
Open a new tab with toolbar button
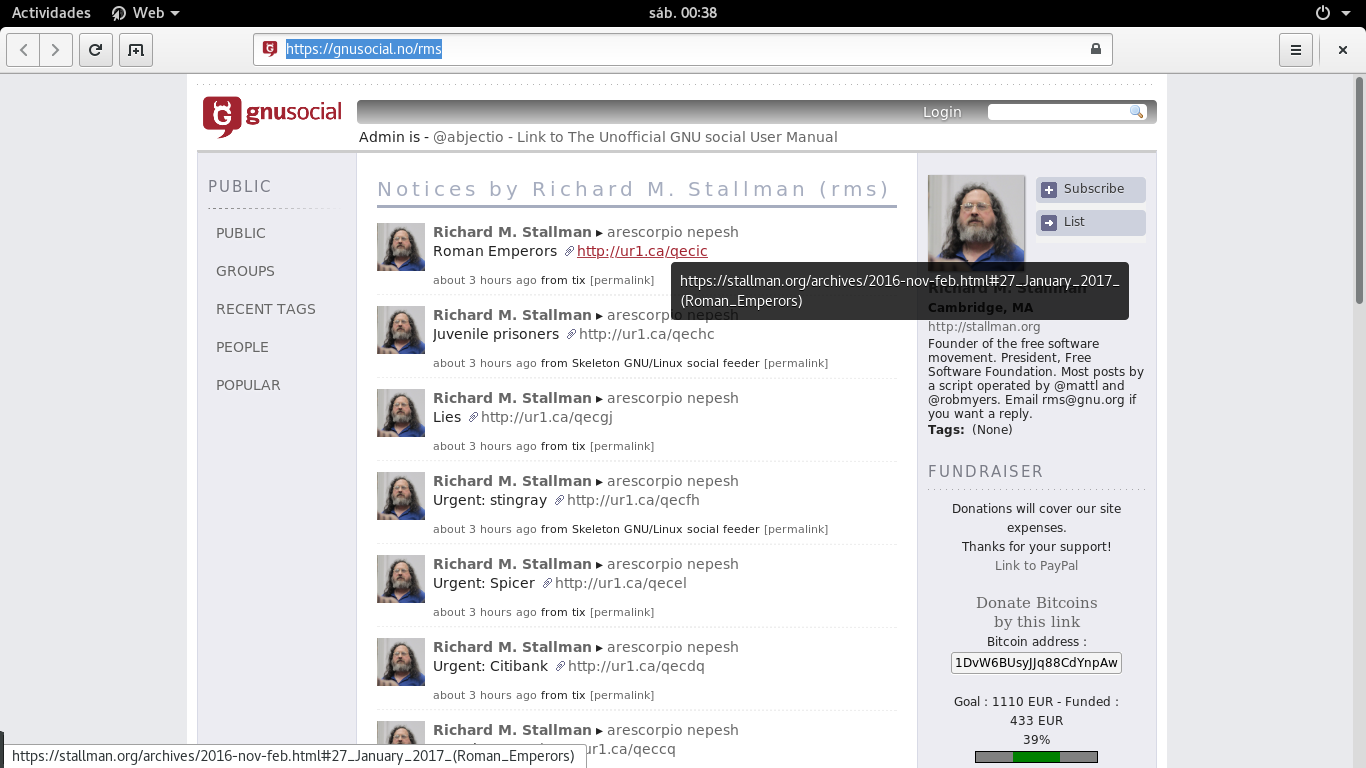click(x=135, y=50)
